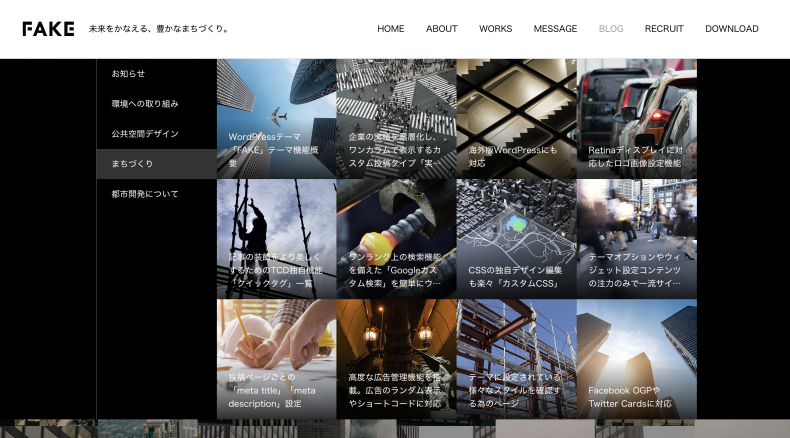Screen dimensions: 790x438
Task: Open the Googleカスタム検索 post thumbnail
Action: pos(396,239)
